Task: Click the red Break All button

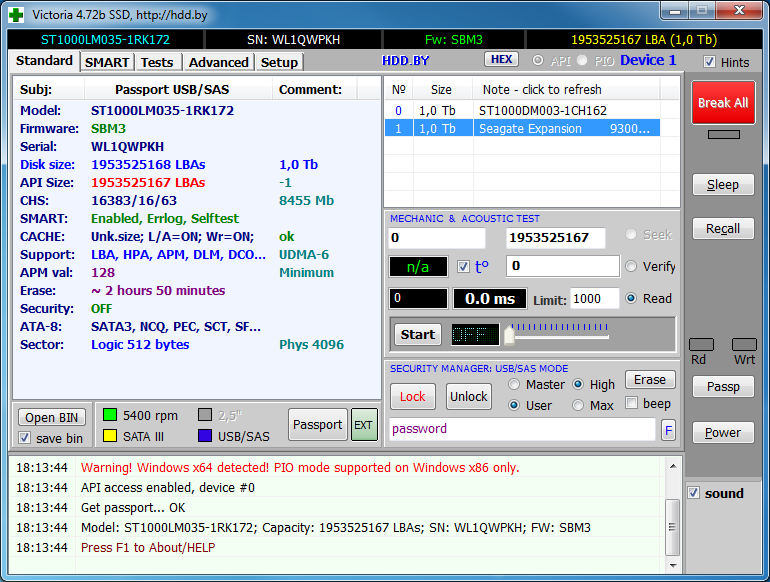Action: (x=722, y=103)
